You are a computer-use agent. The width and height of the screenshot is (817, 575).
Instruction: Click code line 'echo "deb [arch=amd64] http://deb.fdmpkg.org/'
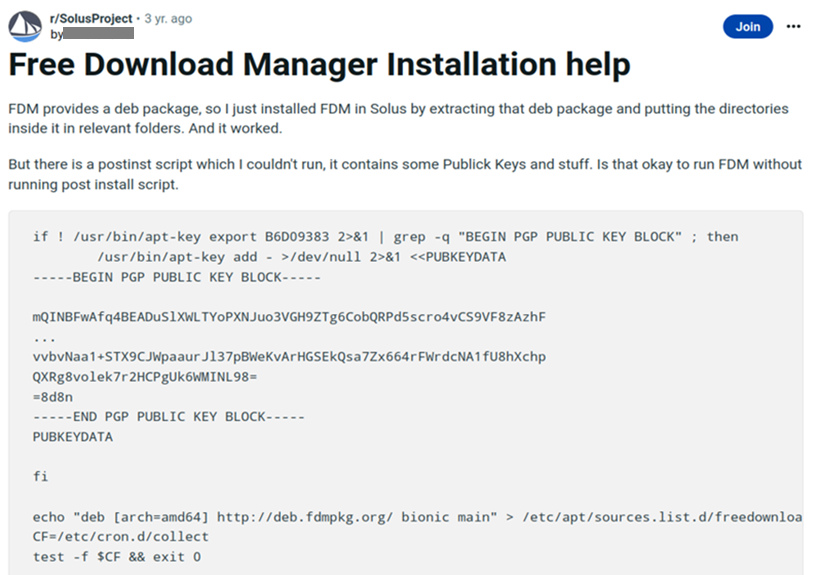(x=417, y=517)
